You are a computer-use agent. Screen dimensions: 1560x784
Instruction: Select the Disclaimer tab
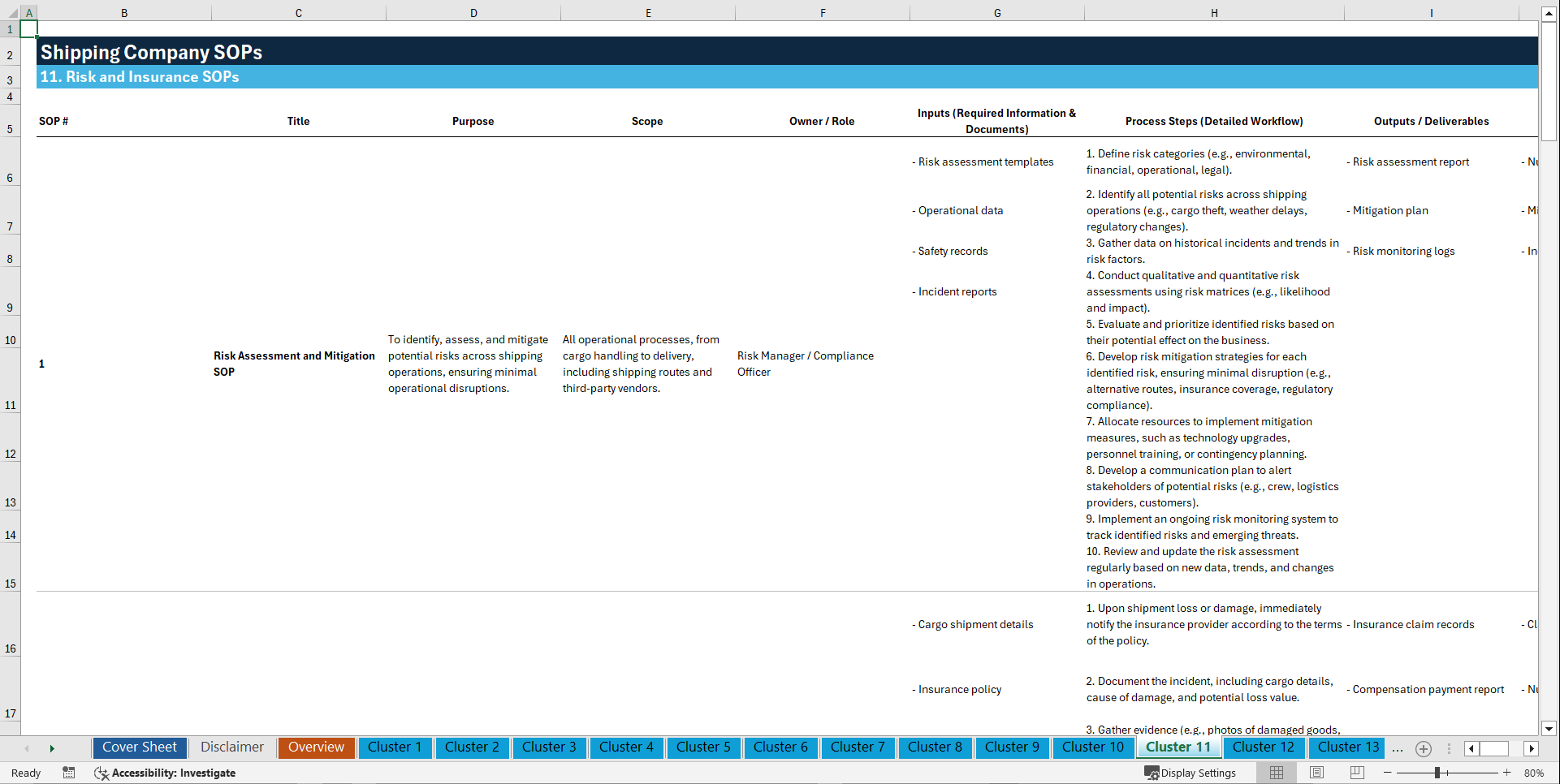(x=231, y=747)
